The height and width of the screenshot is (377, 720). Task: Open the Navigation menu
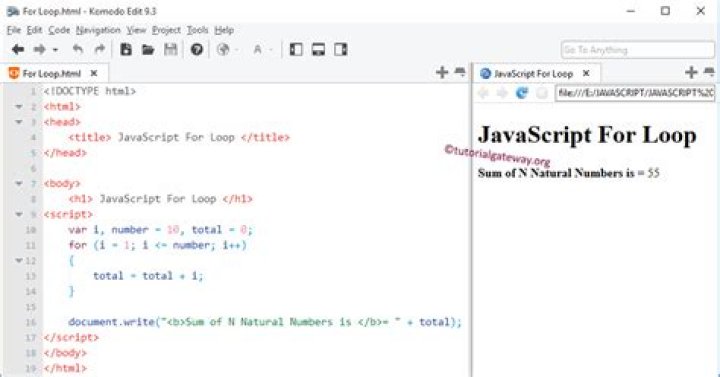click(98, 30)
